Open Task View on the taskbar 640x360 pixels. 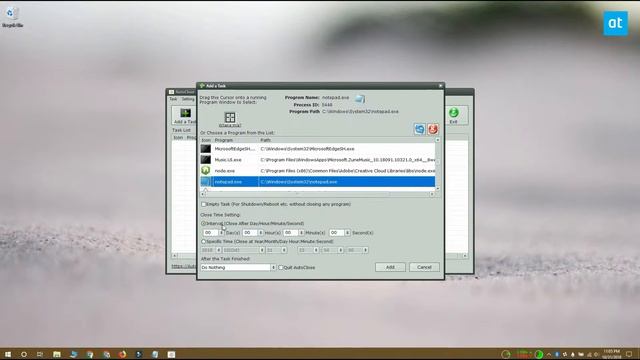[x=40, y=354]
